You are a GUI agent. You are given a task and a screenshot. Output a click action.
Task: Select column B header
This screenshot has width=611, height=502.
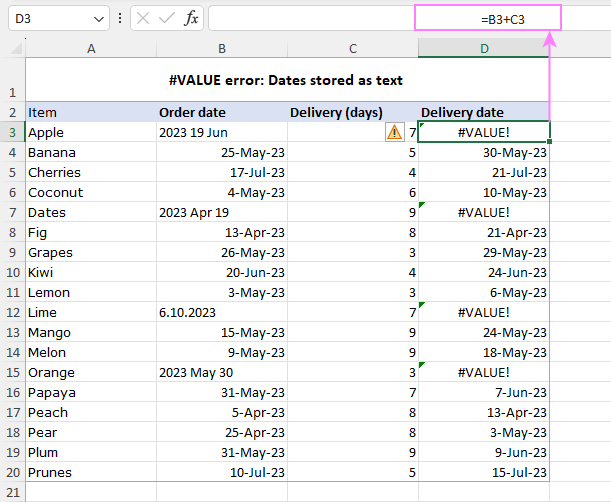click(221, 48)
